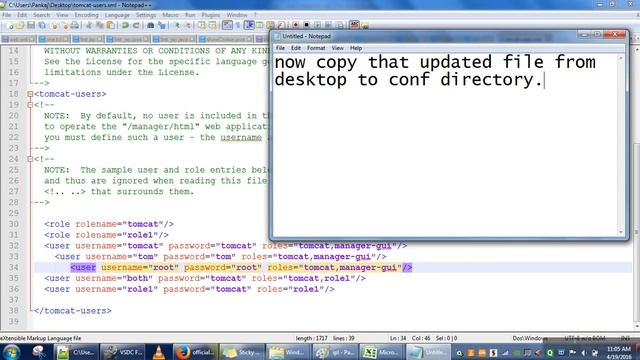640x360 pixels.
Task: Start macro recording with red dot icon
Action: (x=296, y=25)
